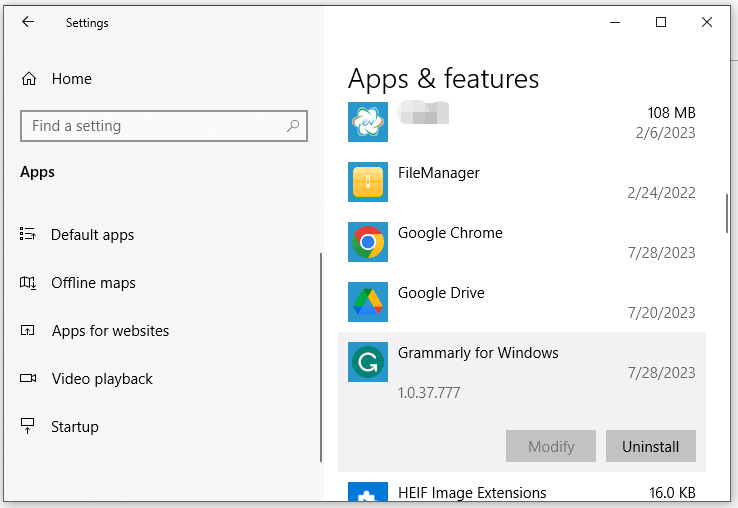Open the Video playback section
This screenshot has height=508, width=738.
pos(102,379)
